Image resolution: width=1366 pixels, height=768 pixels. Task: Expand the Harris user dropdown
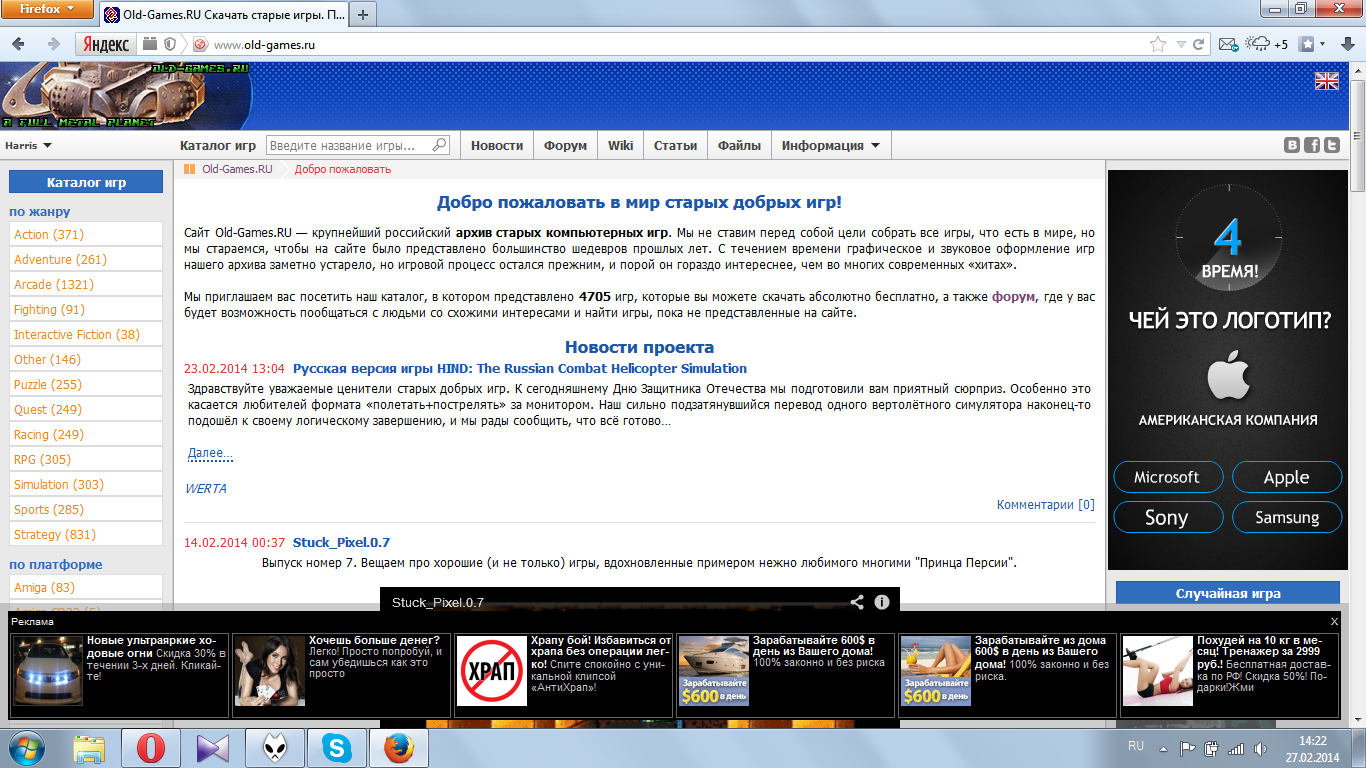pyautogui.click(x=29, y=145)
